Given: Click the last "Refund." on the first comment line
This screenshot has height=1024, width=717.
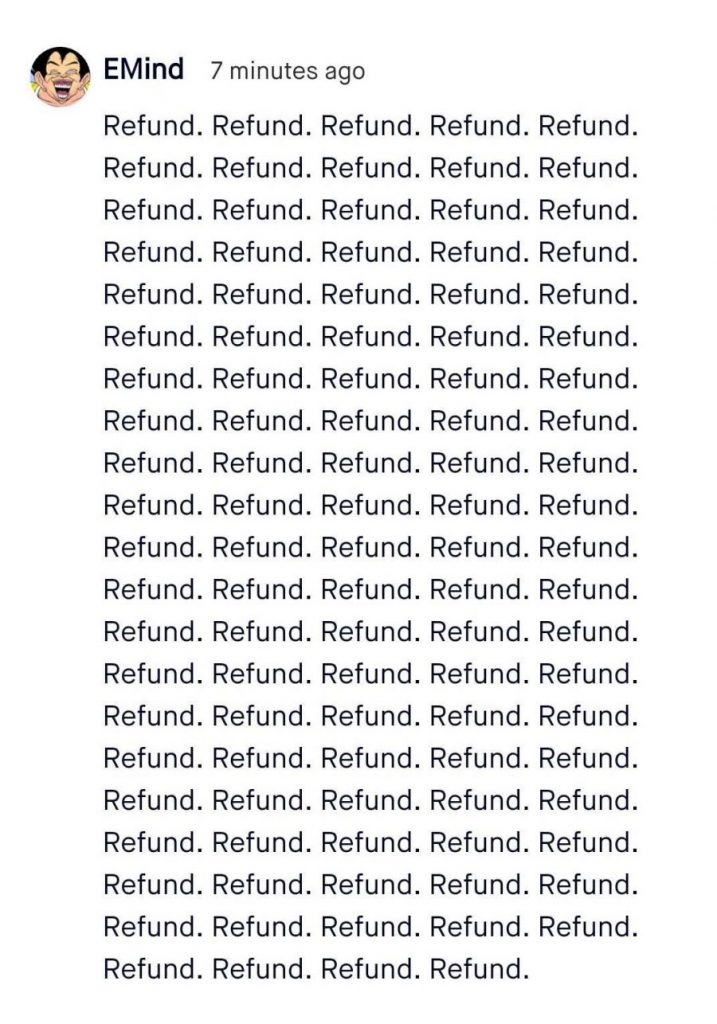Looking at the screenshot, I should pos(588,126).
